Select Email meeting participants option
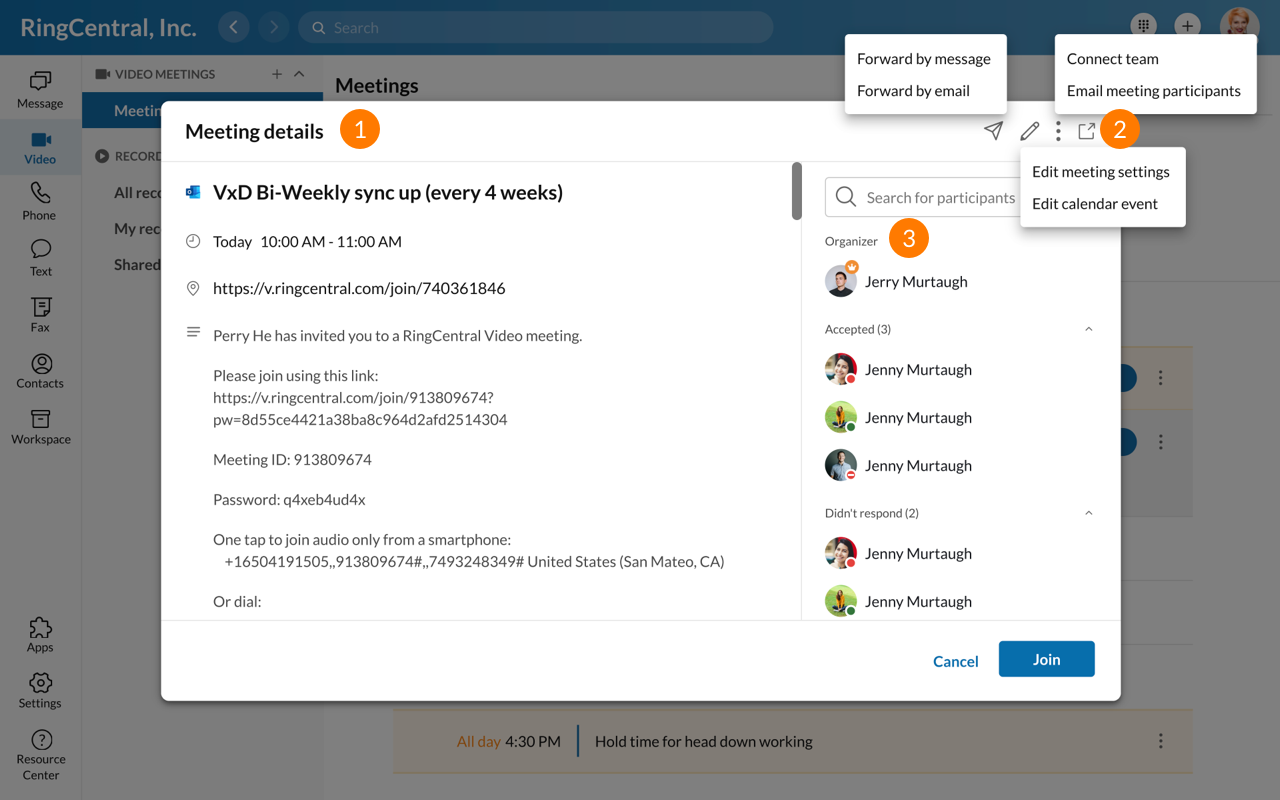The height and width of the screenshot is (800, 1280). (x=1153, y=91)
